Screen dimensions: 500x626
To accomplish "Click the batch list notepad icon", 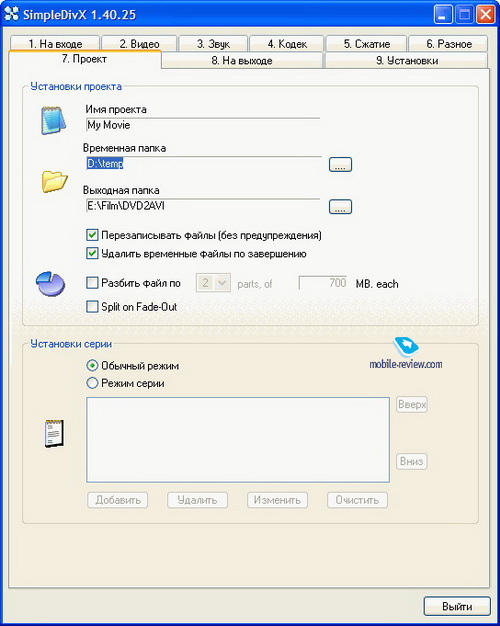I will pos(54,433).
